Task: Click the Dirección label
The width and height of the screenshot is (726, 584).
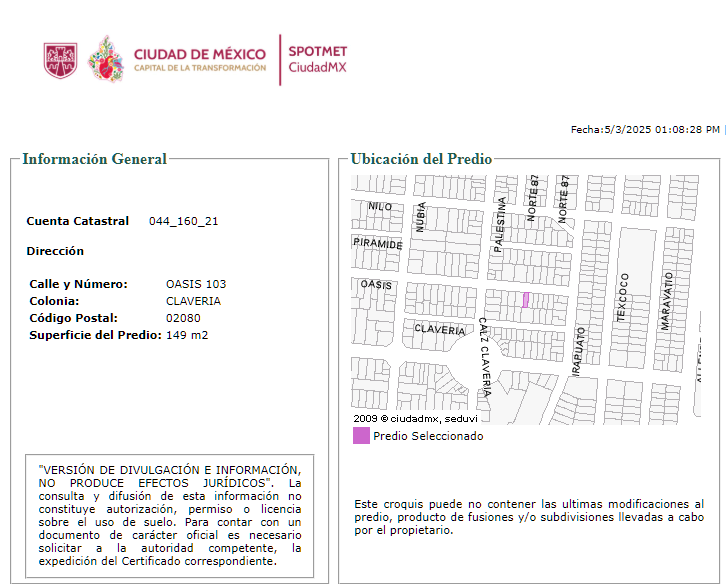Action: [55, 251]
